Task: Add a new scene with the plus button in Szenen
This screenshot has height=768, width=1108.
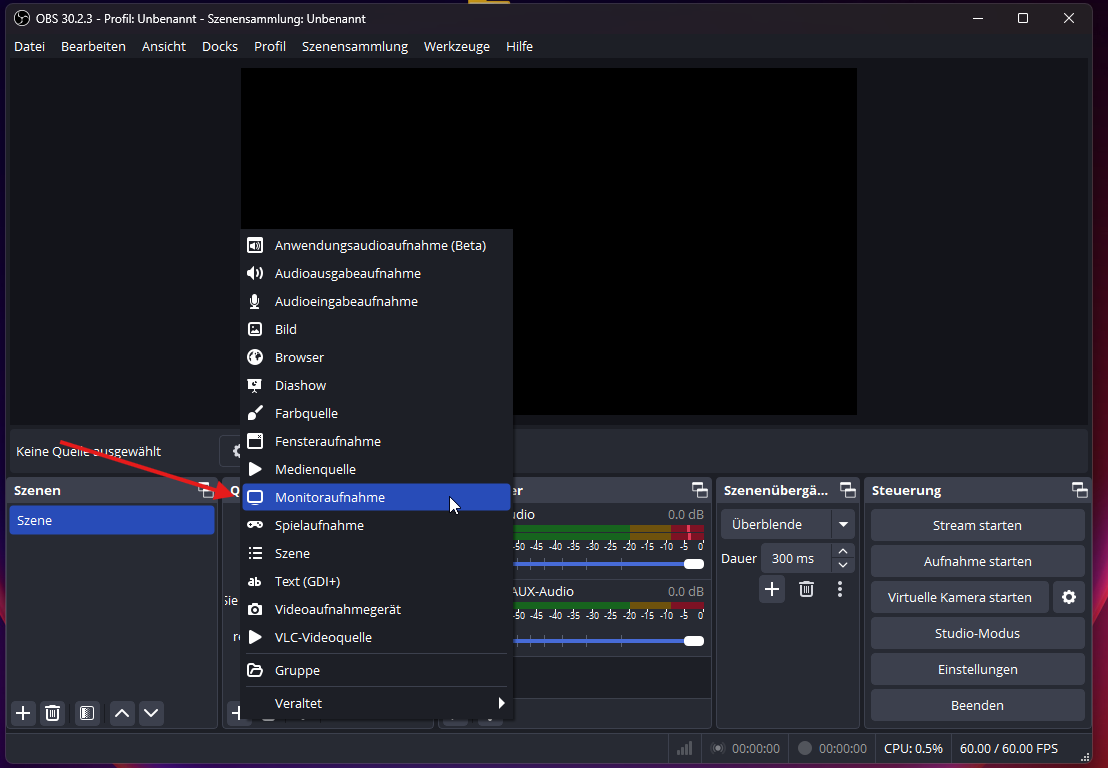Action: 23,713
